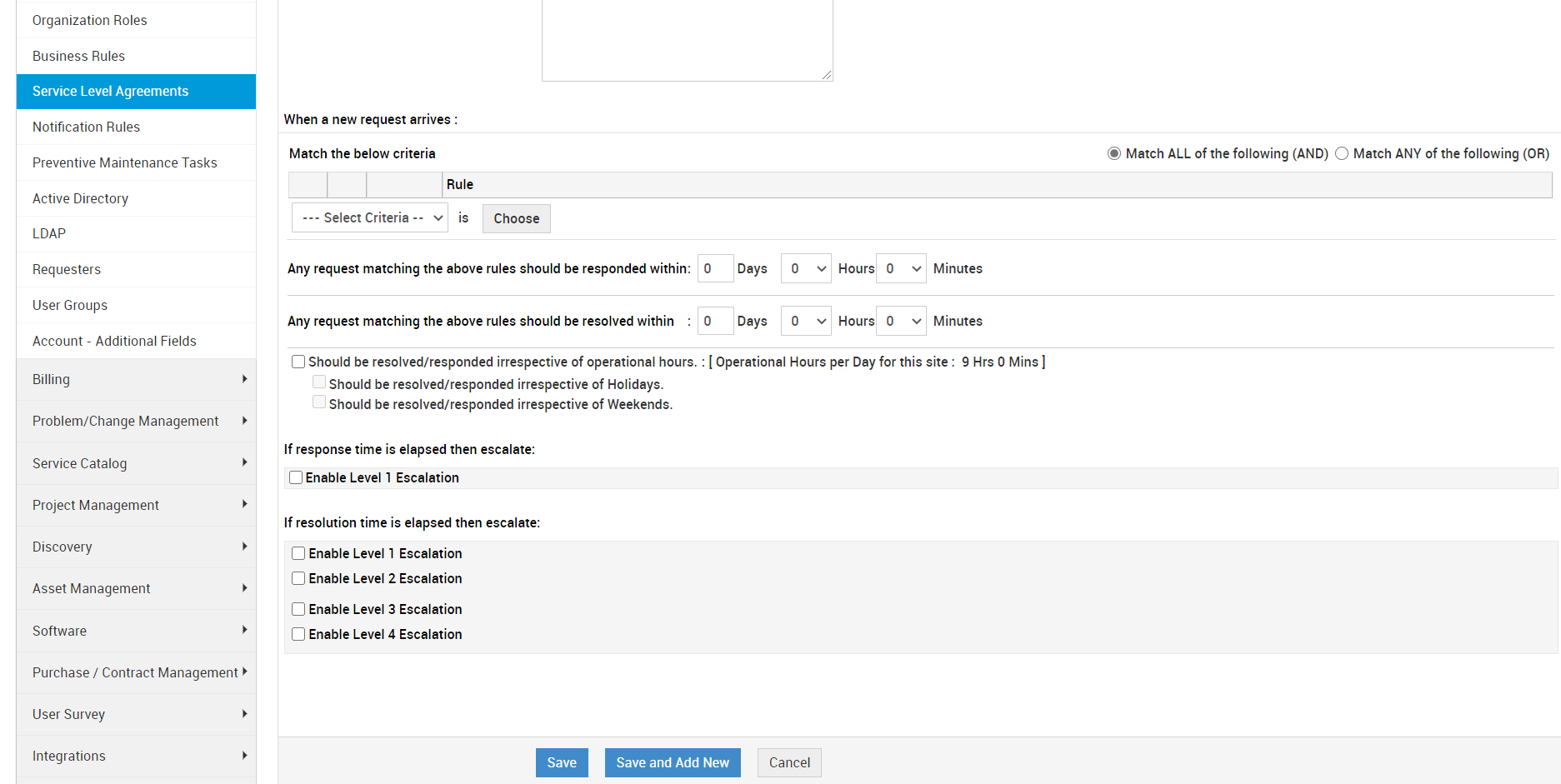Open Business Rules in sidebar

[78, 56]
